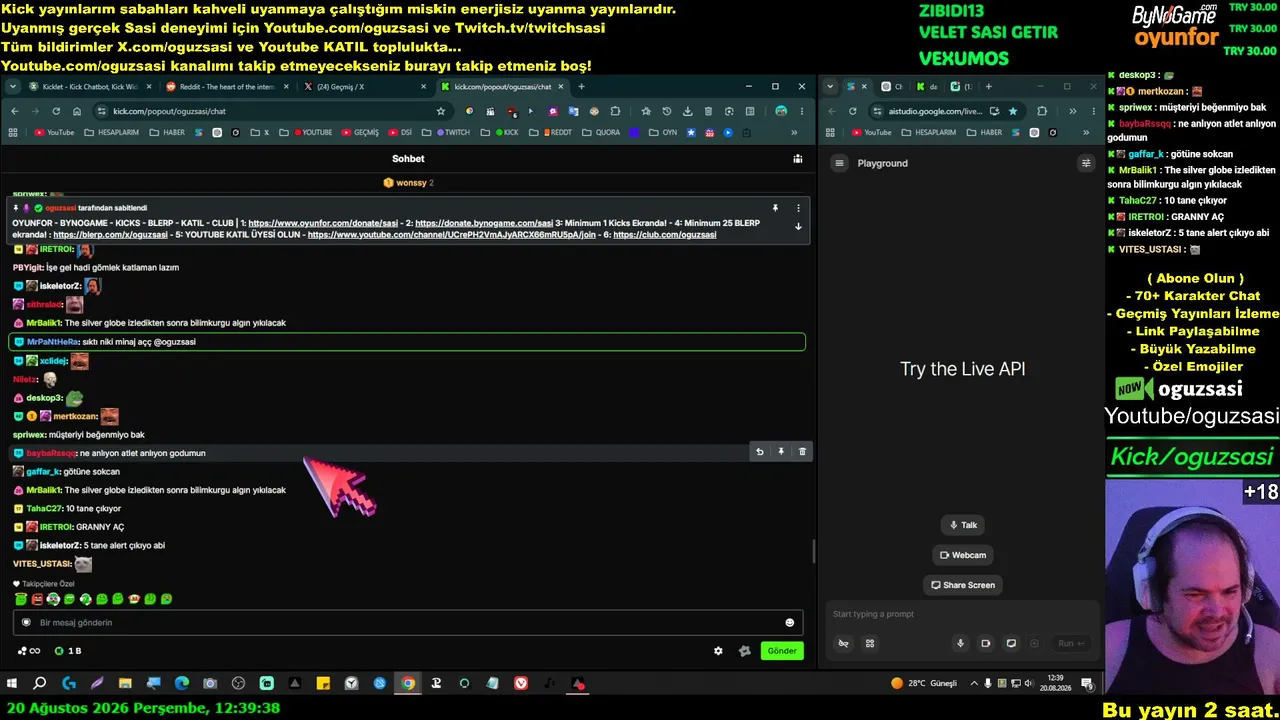This screenshot has height=720, width=1280.
Task: Open the Downloads icon in Kick window toolbar
Action: (x=688, y=111)
